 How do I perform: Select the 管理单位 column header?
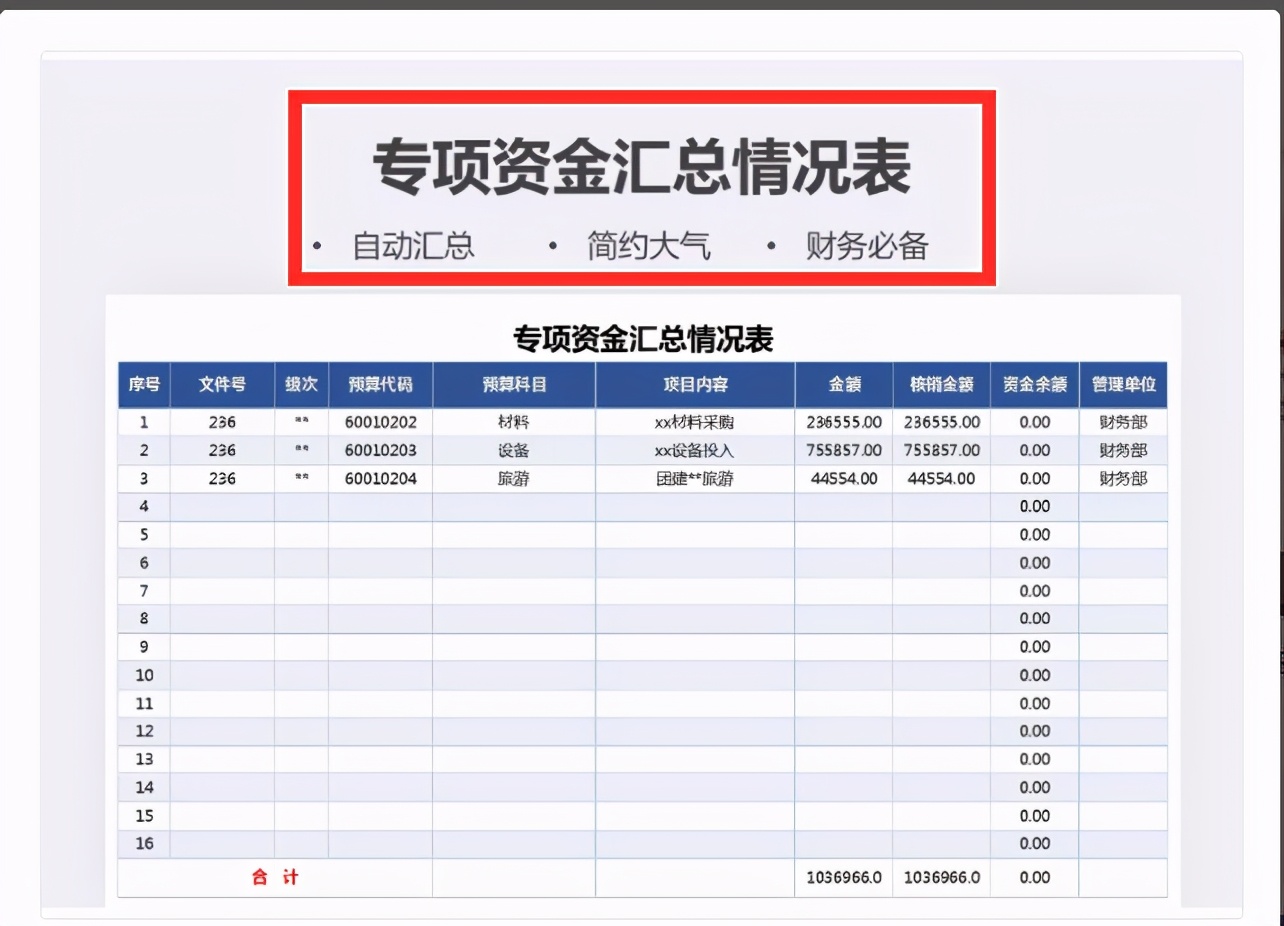(1123, 384)
